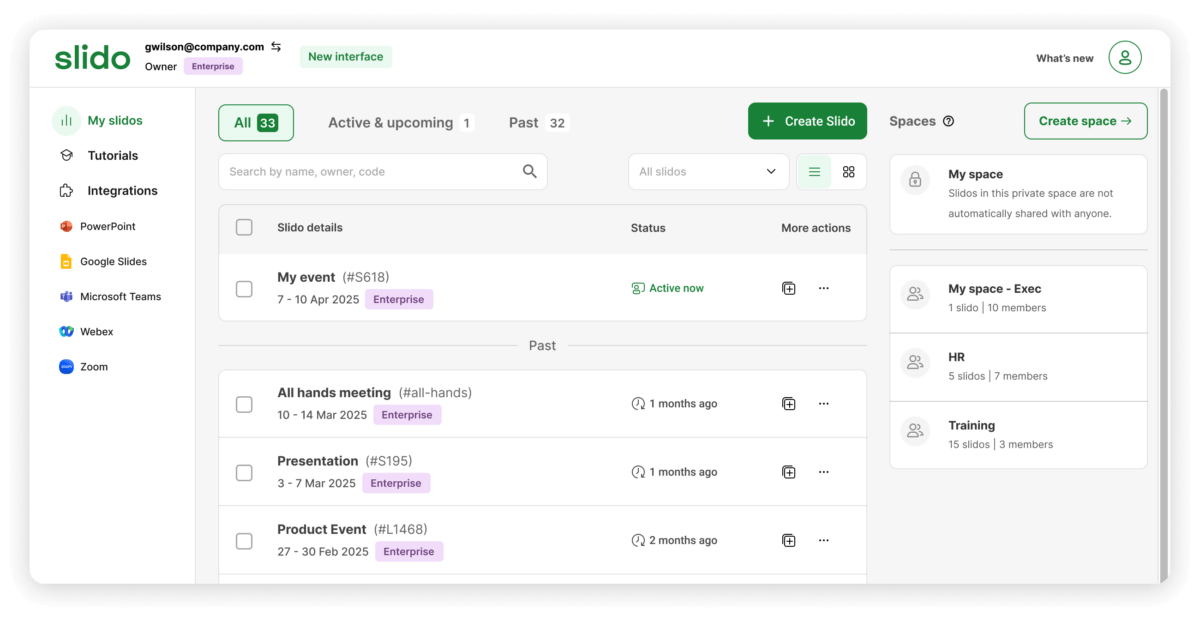Click the user profile avatar icon

click(1125, 58)
